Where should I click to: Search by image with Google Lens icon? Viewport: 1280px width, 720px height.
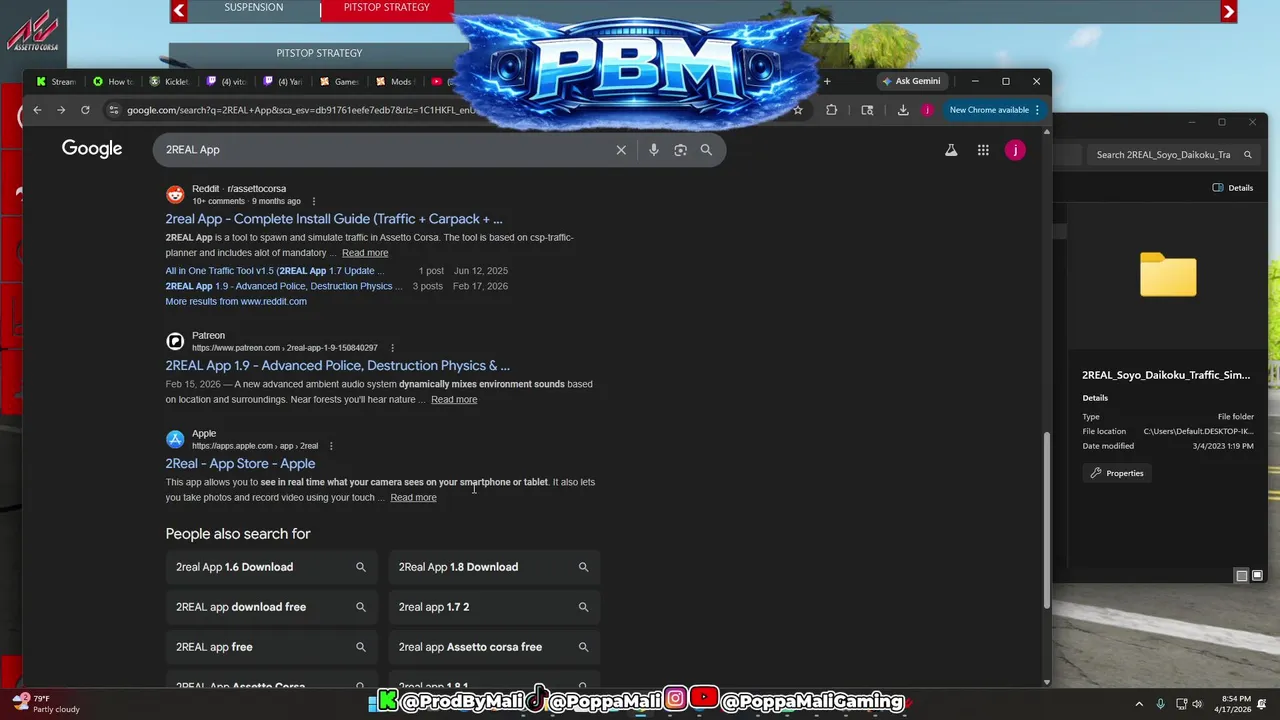coord(680,150)
